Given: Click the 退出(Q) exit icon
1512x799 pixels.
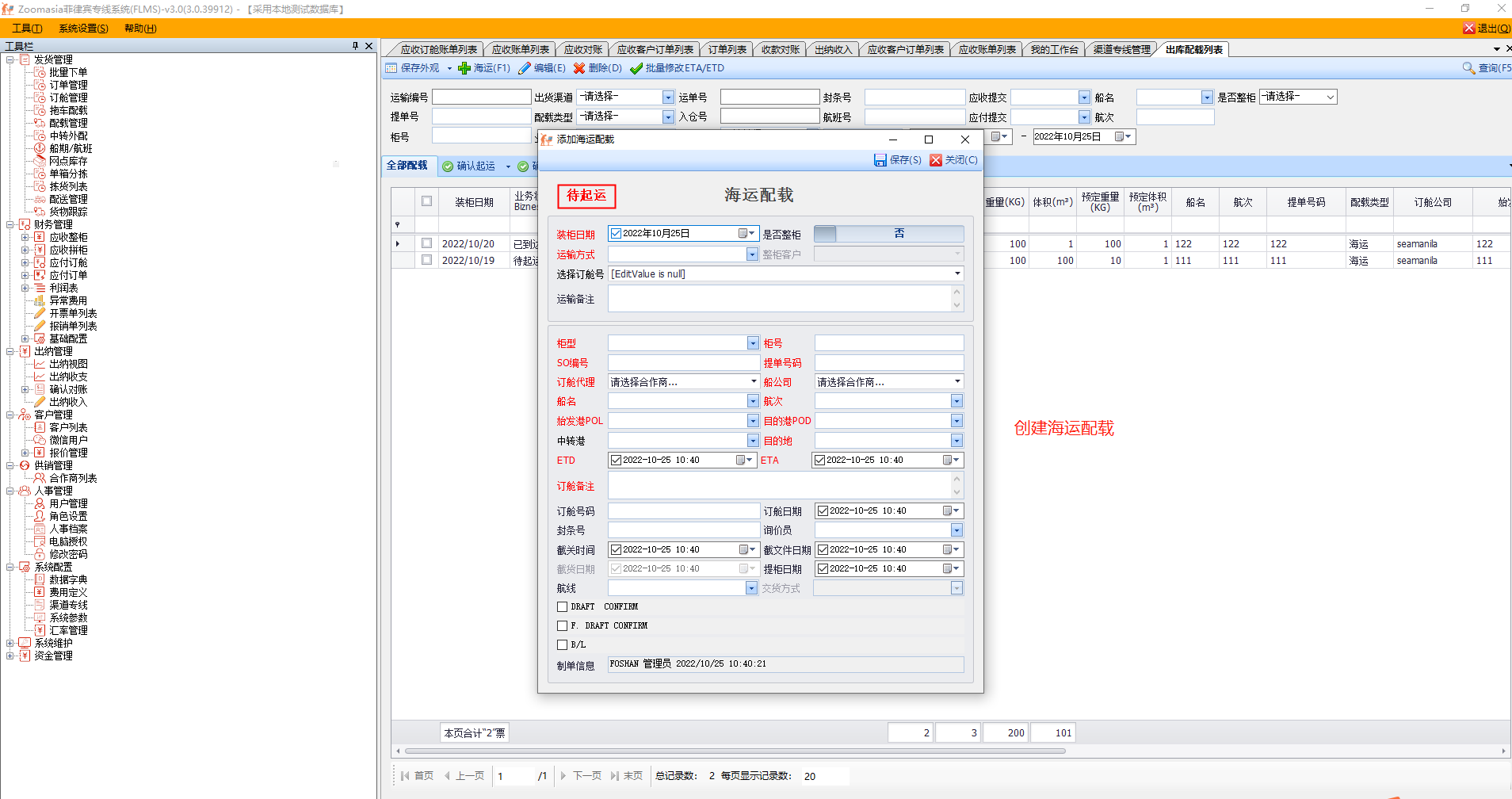Looking at the screenshot, I should 1468,29.
